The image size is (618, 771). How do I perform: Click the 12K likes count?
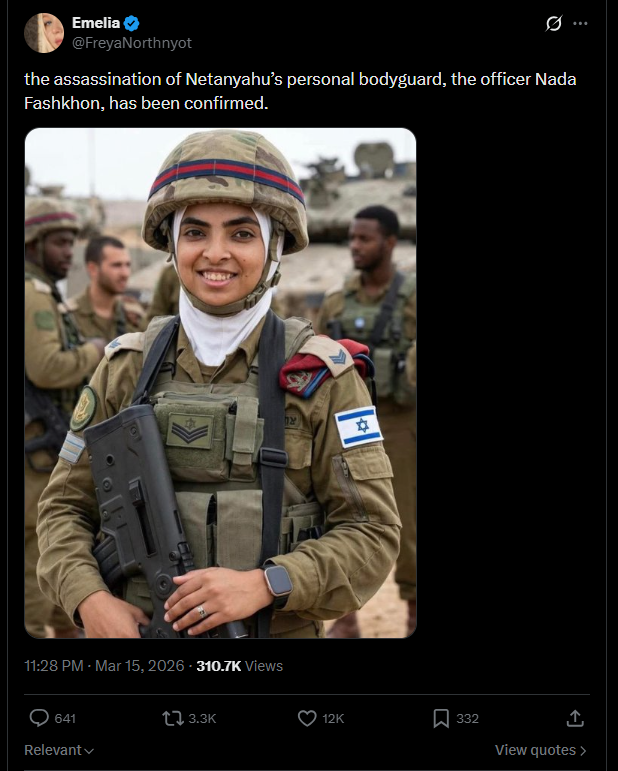(x=333, y=718)
